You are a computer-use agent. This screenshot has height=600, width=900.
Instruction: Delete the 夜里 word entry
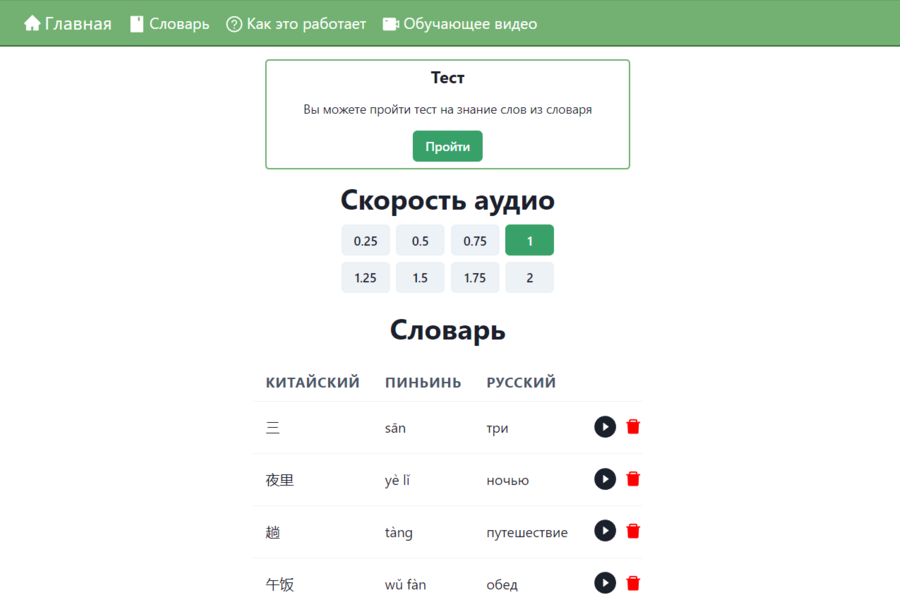(x=633, y=479)
